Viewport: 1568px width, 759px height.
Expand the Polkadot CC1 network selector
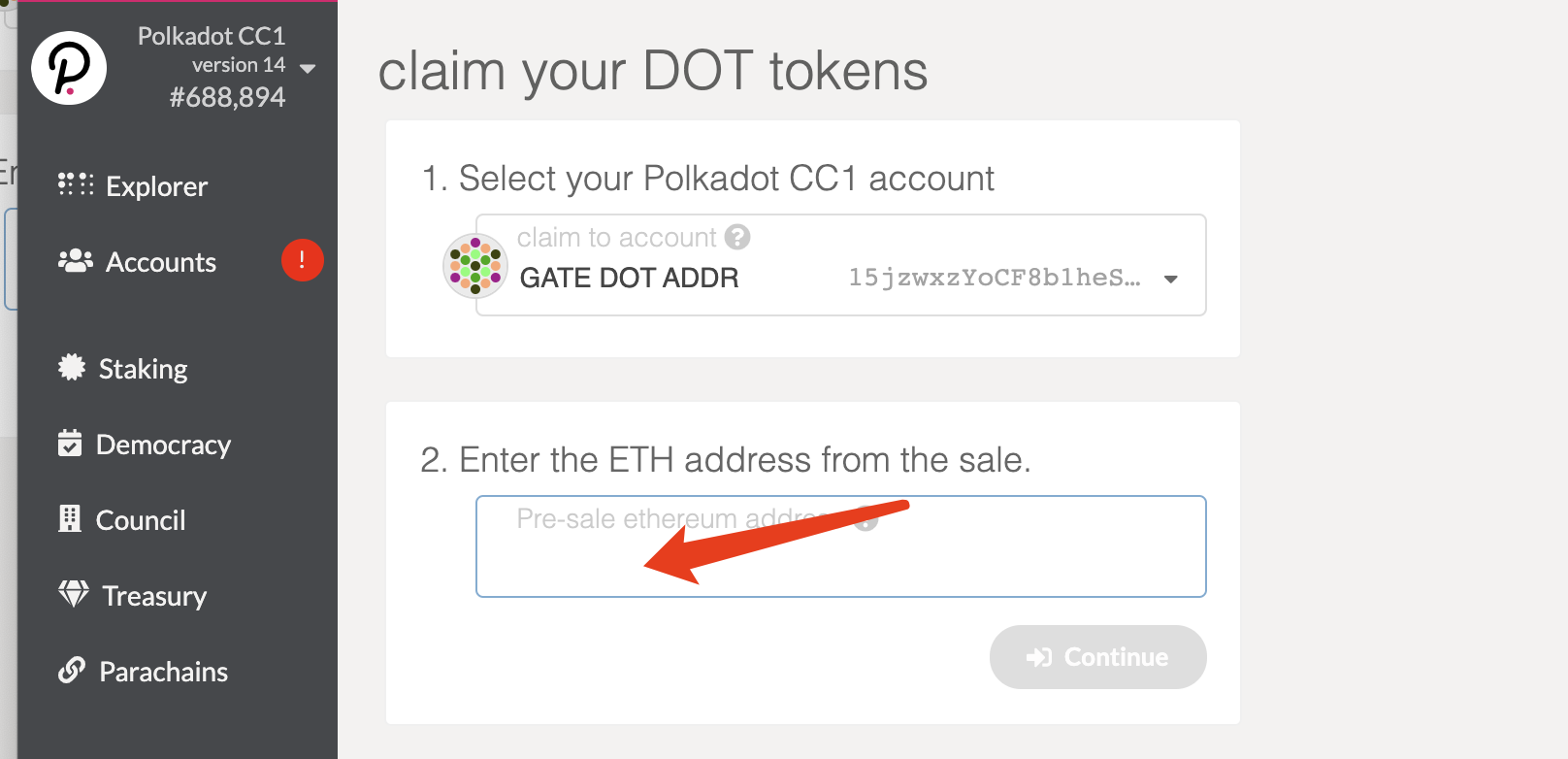(308, 69)
